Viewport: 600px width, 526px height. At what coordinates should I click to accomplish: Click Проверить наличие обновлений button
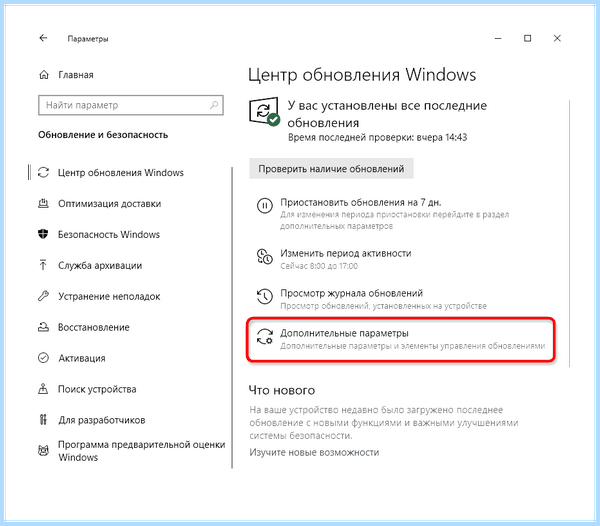331,169
